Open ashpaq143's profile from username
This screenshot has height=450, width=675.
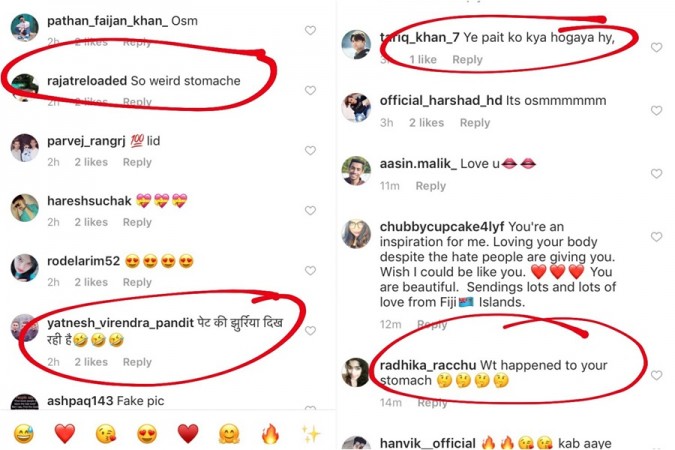80,401
